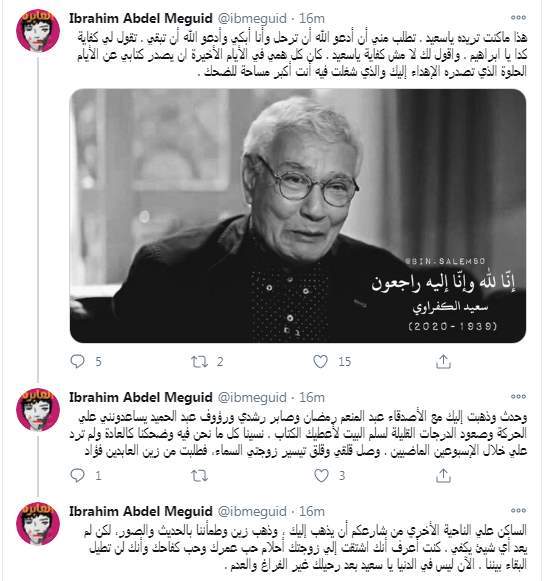Retweet the first tweet with 2 retweets

click(199, 362)
